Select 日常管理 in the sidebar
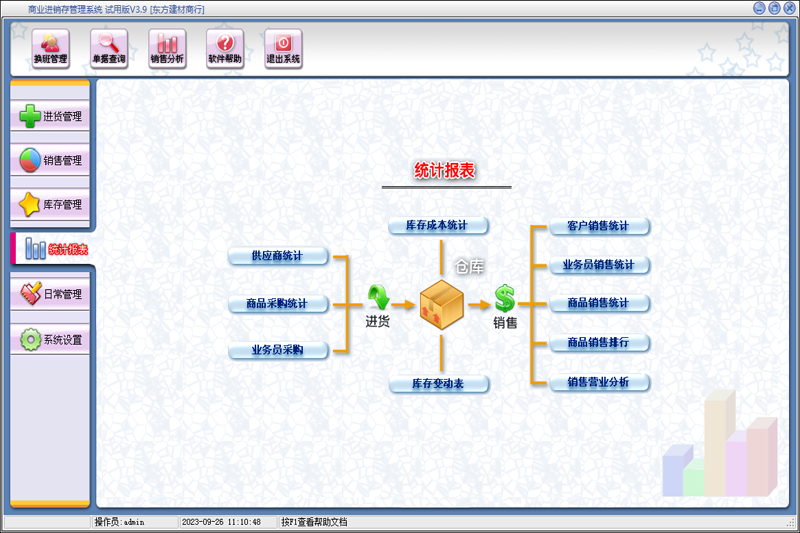The image size is (800, 533). coord(50,294)
